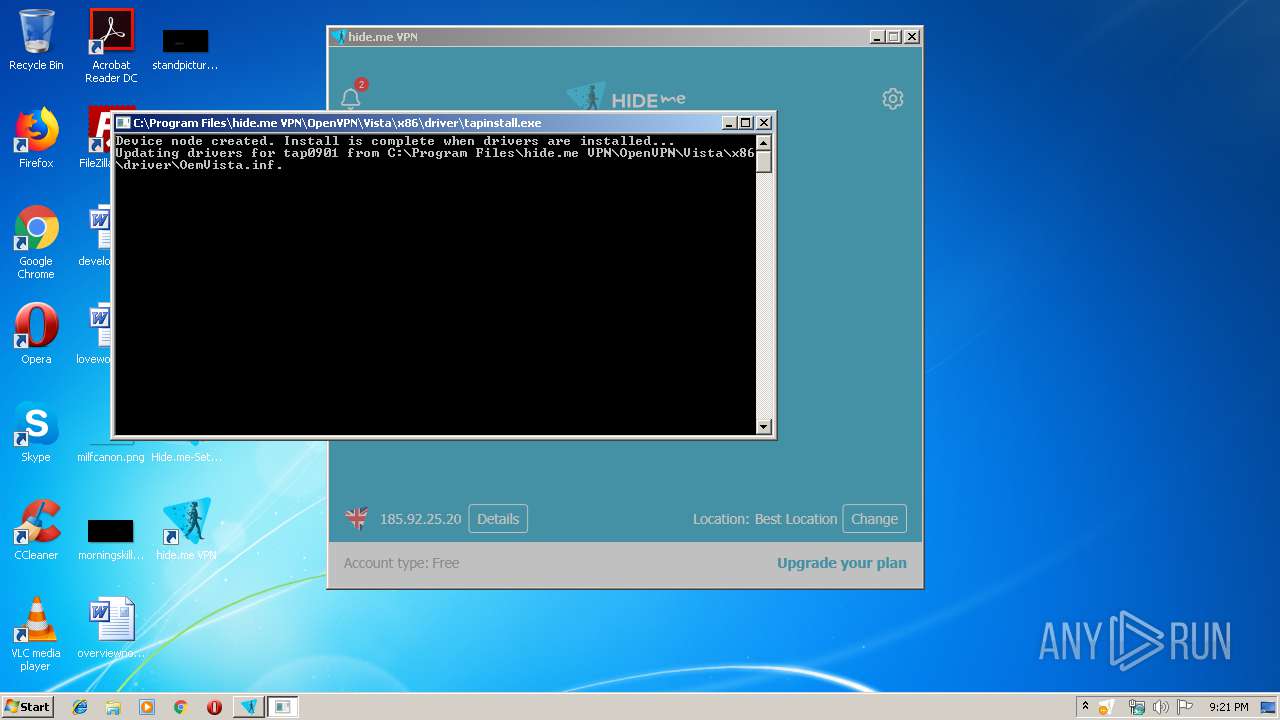Click the Details button next to IP address
The width and height of the screenshot is (1280, 720).
(x=498, y=519)
